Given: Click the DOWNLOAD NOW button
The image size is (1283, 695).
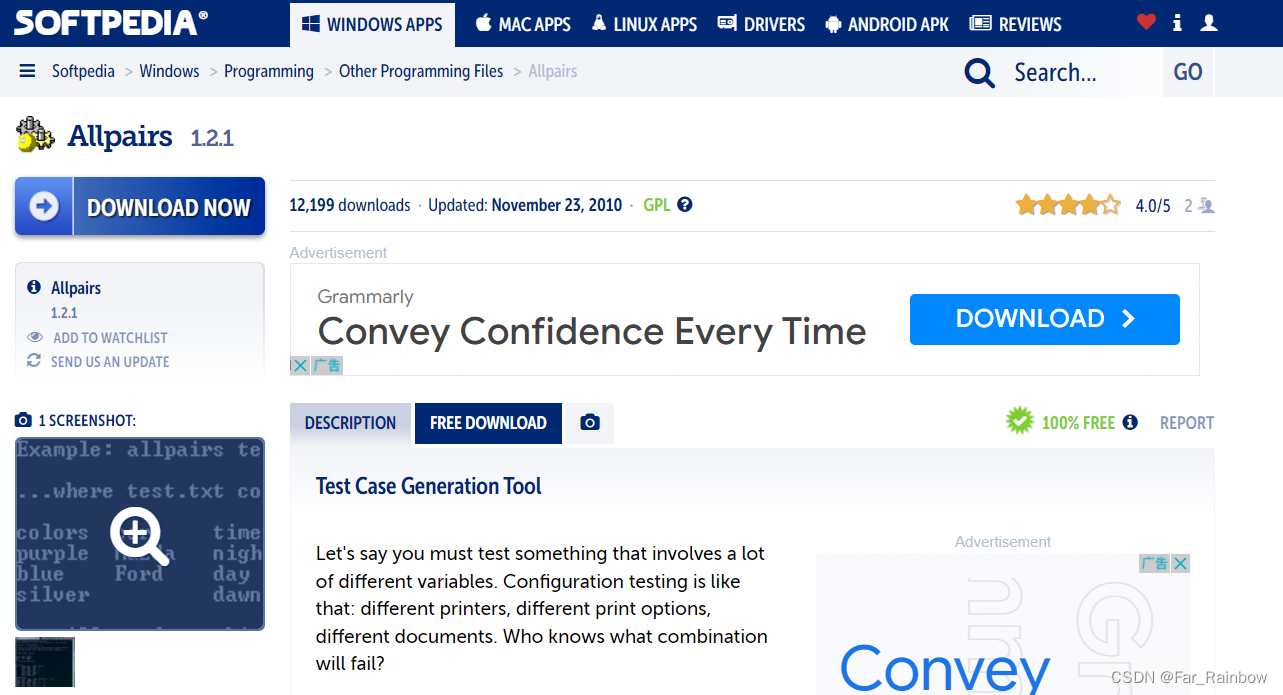Looking at the screenshot, I should coord(140,207).
